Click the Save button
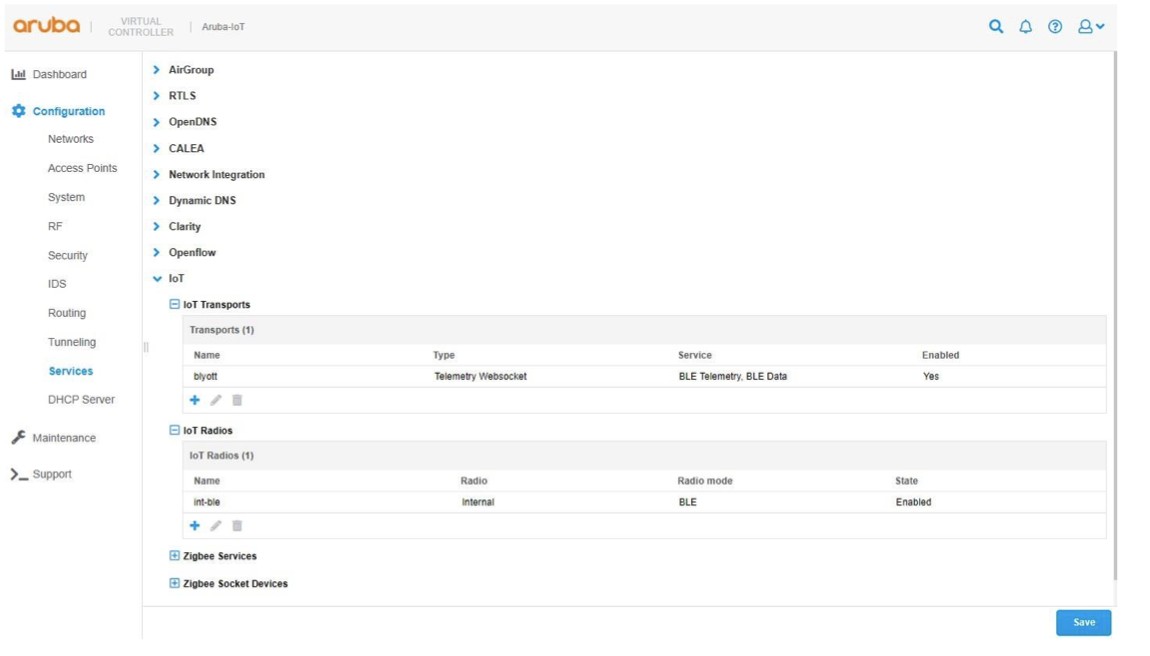Image resolution: width=1150 pixels, height=656 pixels. point(1083,622)
